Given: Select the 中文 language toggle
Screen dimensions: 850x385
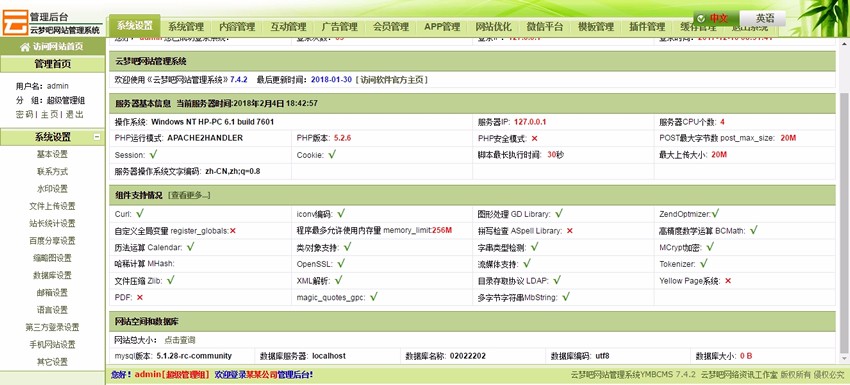Looking at the screenshot, I should [x=715, y=18].
